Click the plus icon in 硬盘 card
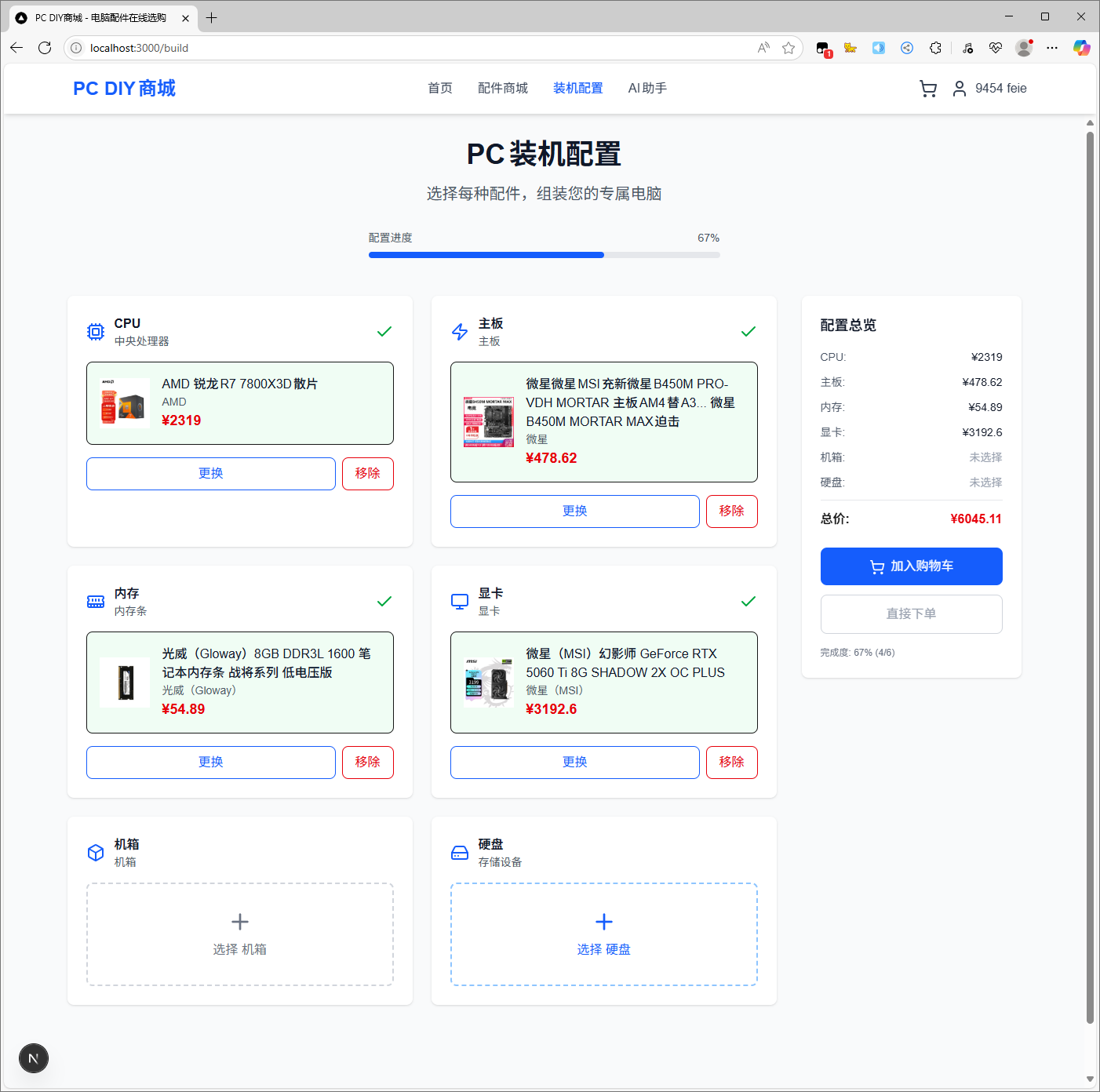 pyautogui.click(x=603, y=922)
